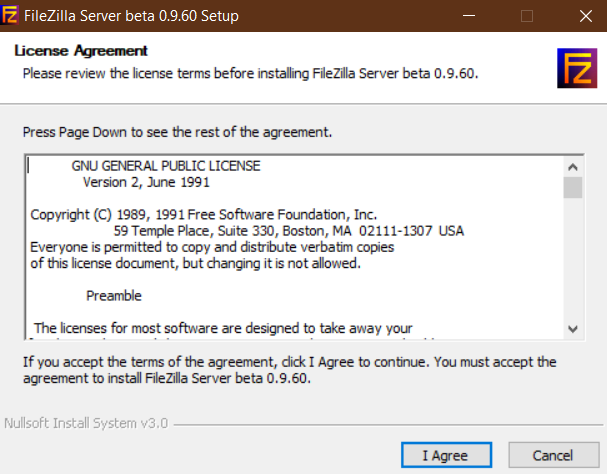Click the license scrollbar down arrow
Screen dimensions: 607x474
coord(573,329)
